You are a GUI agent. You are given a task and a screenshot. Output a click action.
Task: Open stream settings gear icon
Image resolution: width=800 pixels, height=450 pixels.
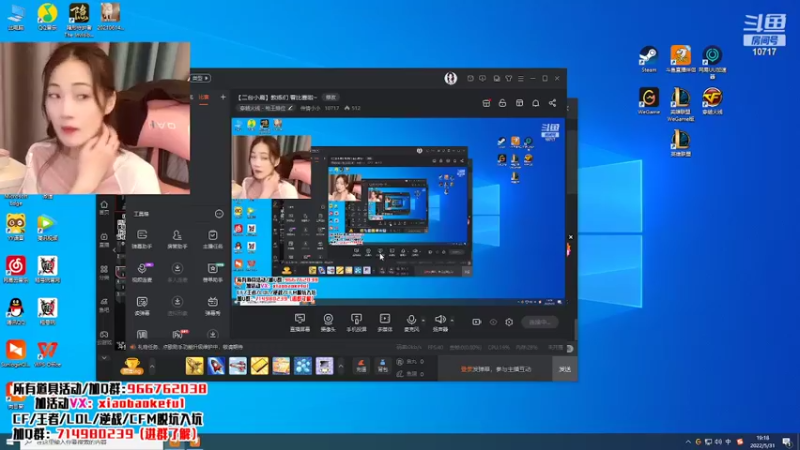click(x=509, y=322)
